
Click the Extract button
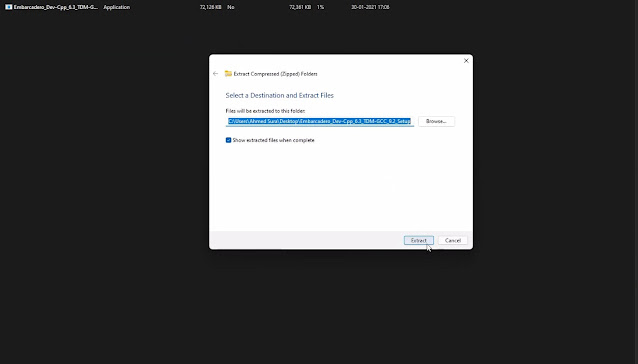[419, 240]
